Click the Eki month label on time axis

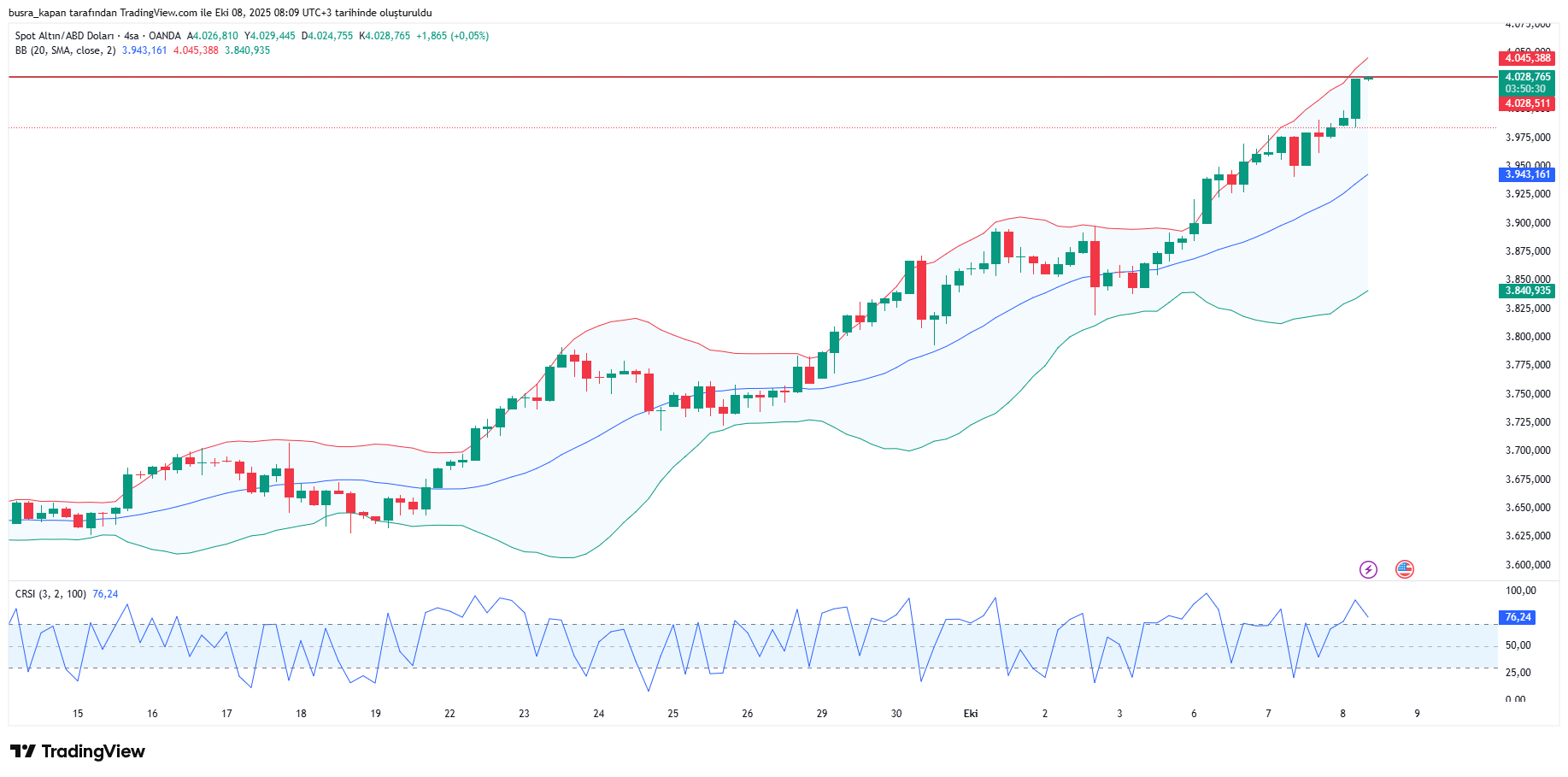[x=971, y=714]
